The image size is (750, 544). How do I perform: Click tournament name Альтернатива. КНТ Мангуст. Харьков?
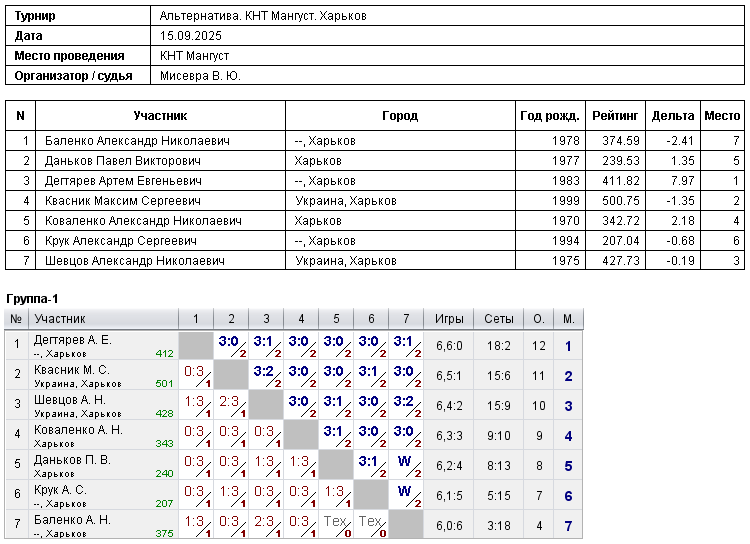263,16
